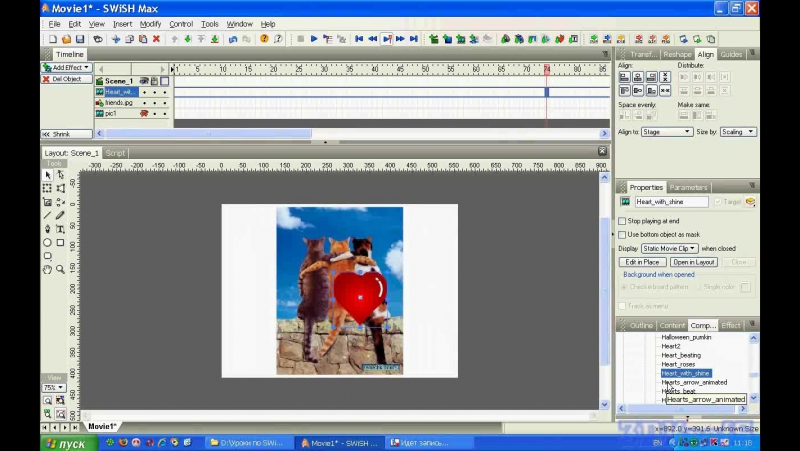Switch to the Script tab
800x451 pixels.
tap(115, 153)
